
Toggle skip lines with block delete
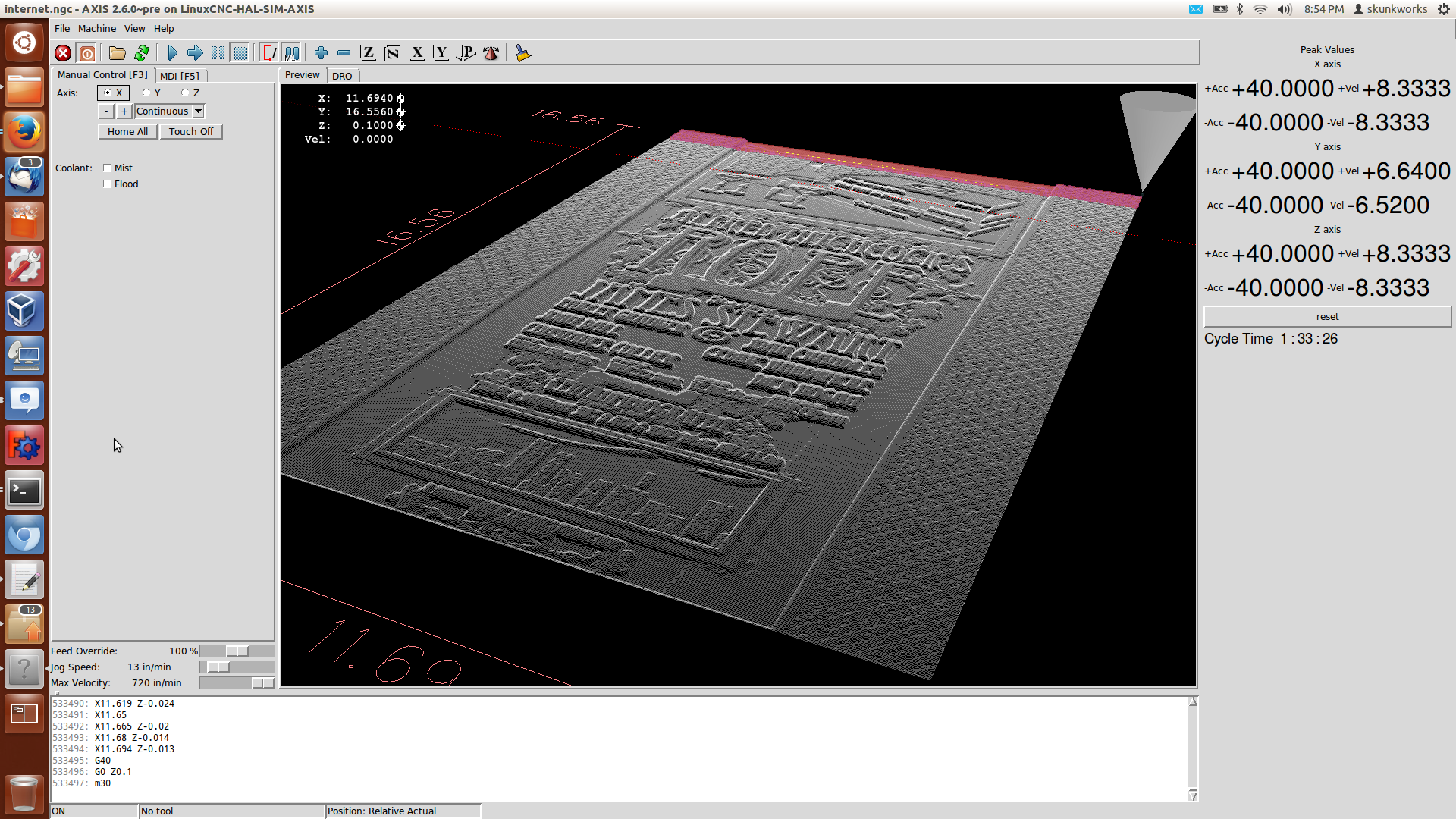269,53
